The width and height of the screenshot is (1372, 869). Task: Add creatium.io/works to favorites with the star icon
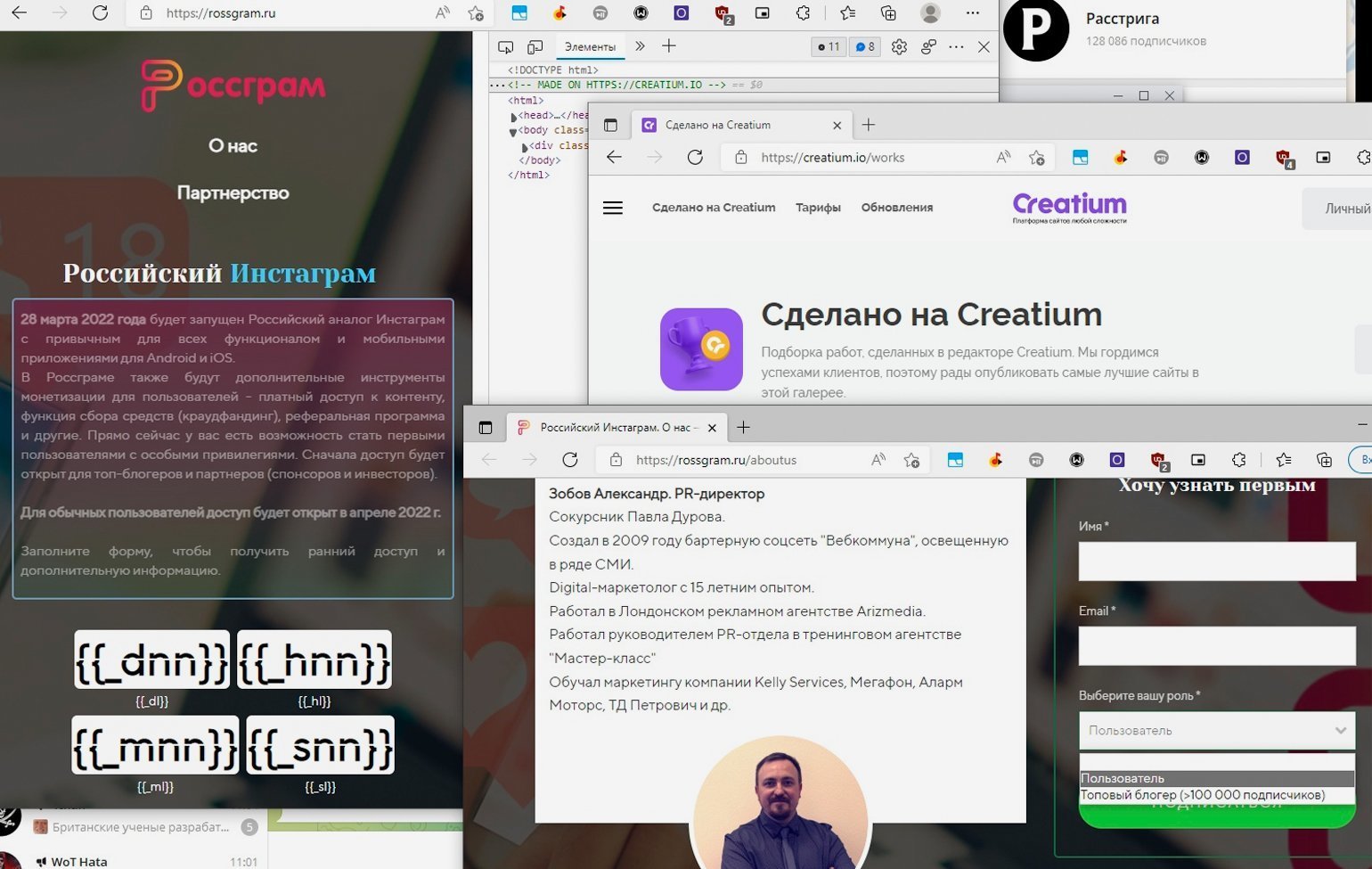[x=1036, y=158]
